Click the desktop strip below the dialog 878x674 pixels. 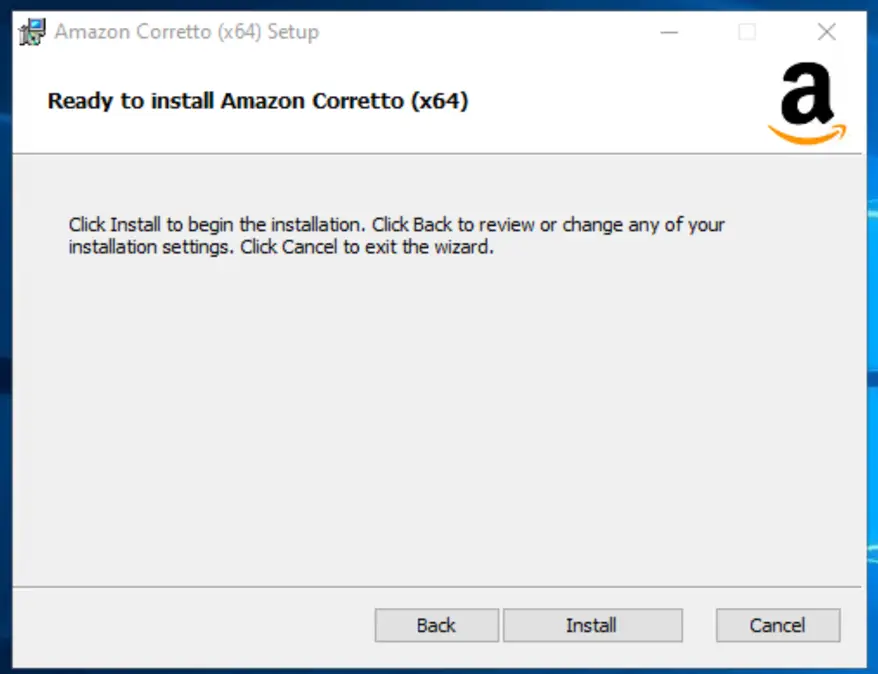[x=439, y=671]
